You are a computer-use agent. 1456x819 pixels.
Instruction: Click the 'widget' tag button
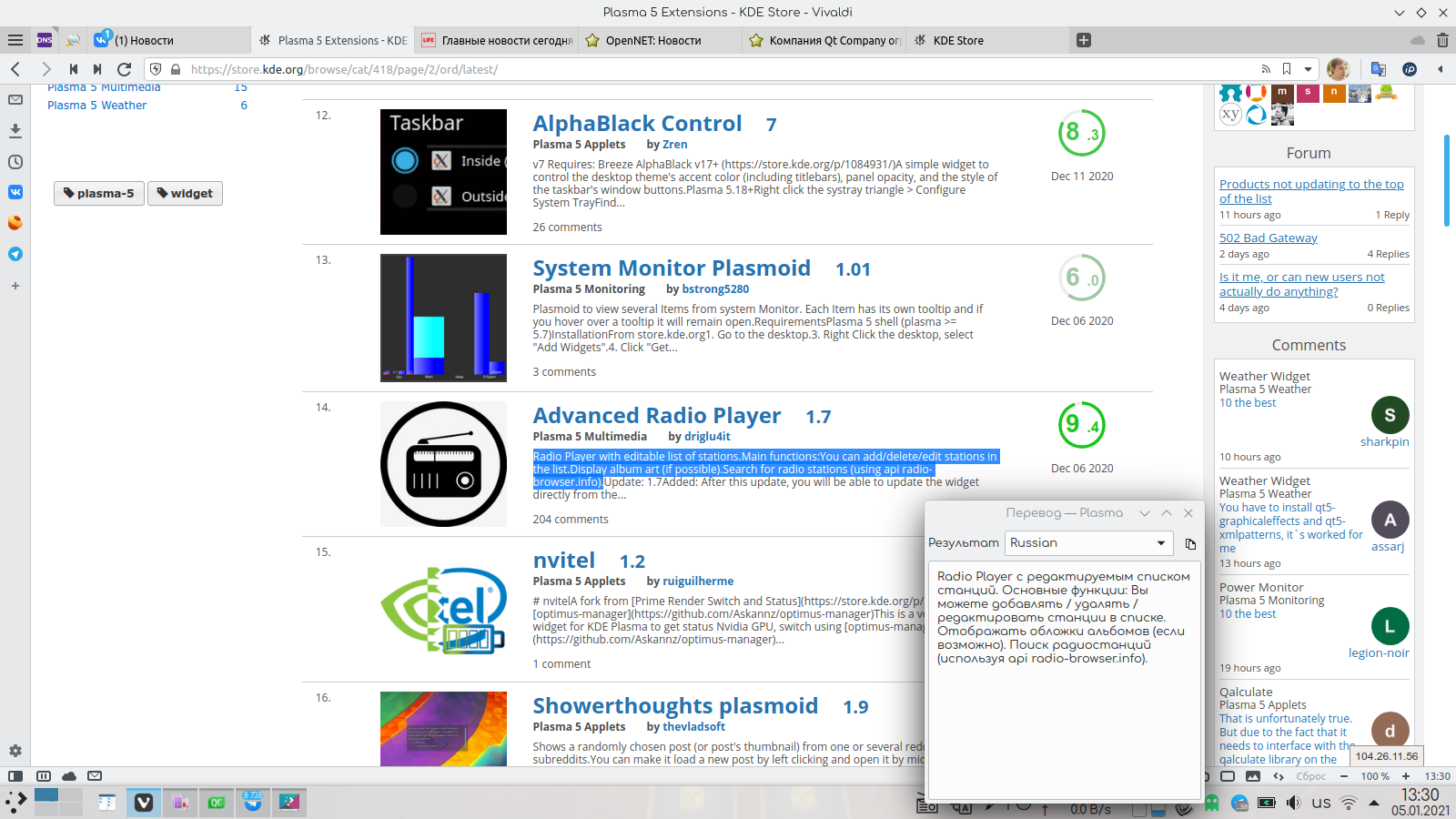[185, 193]
